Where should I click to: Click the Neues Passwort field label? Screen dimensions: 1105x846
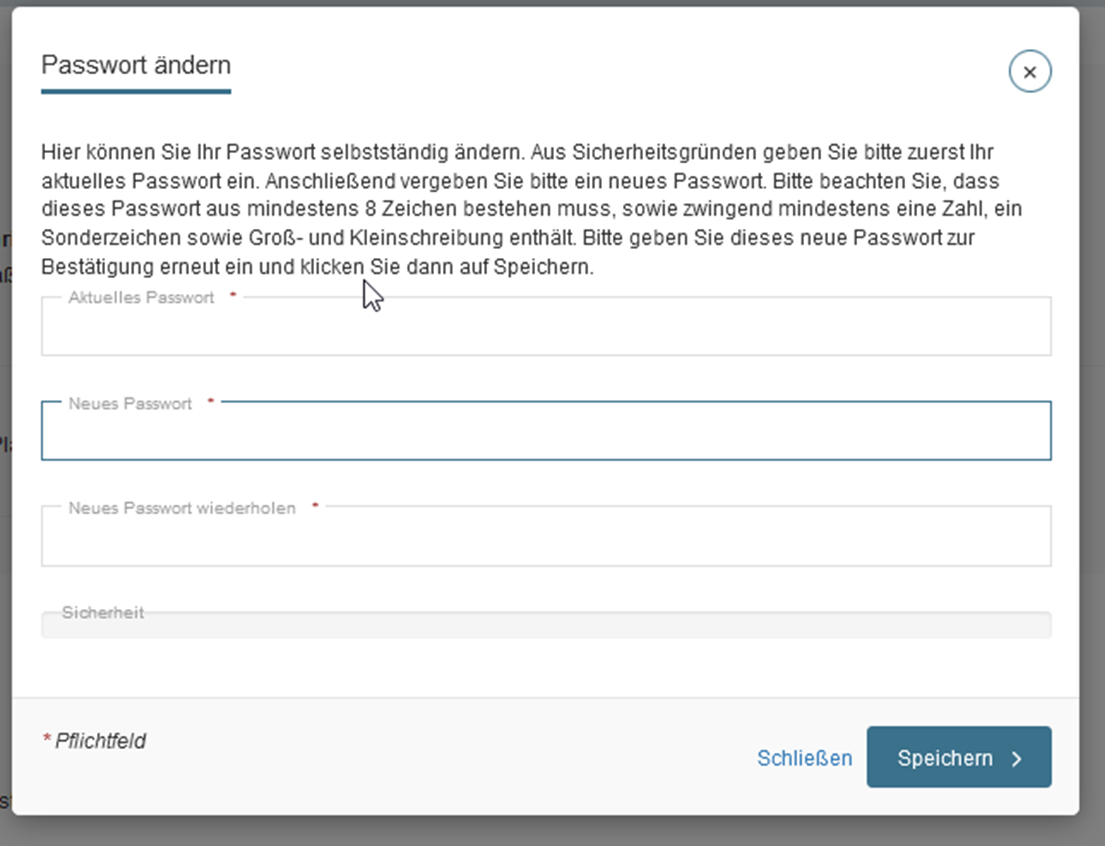[x=130, y=404]
